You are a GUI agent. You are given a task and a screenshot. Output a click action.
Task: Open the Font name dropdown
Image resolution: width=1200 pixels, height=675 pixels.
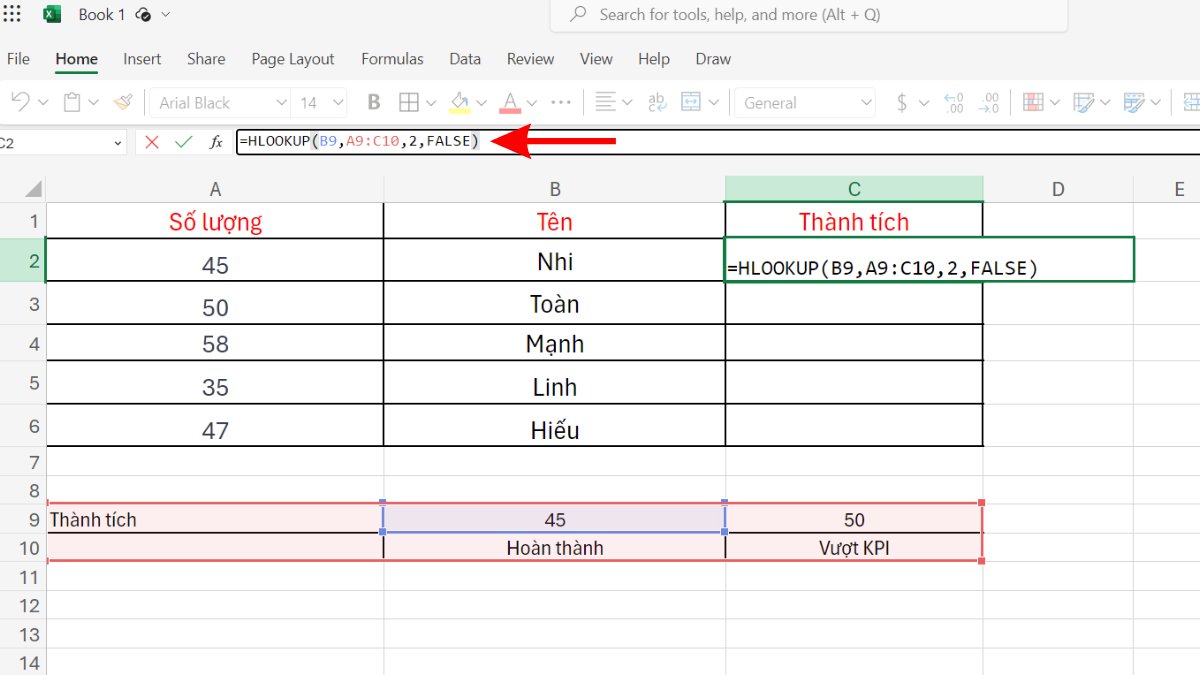215,101
